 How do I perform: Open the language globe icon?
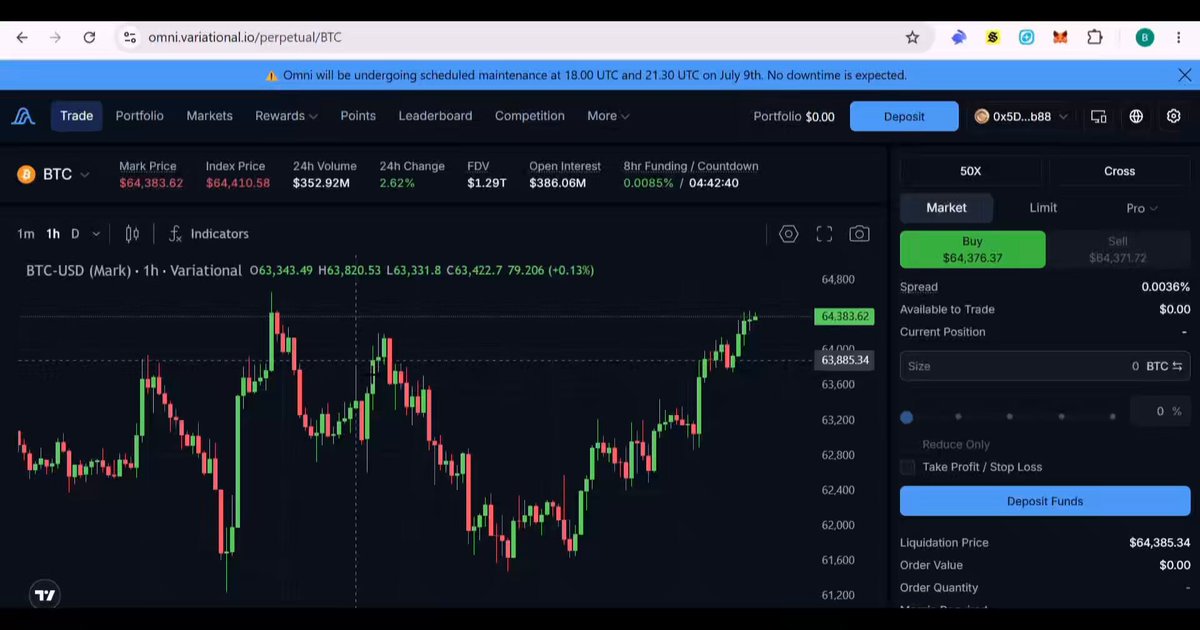coord(1136,116)
